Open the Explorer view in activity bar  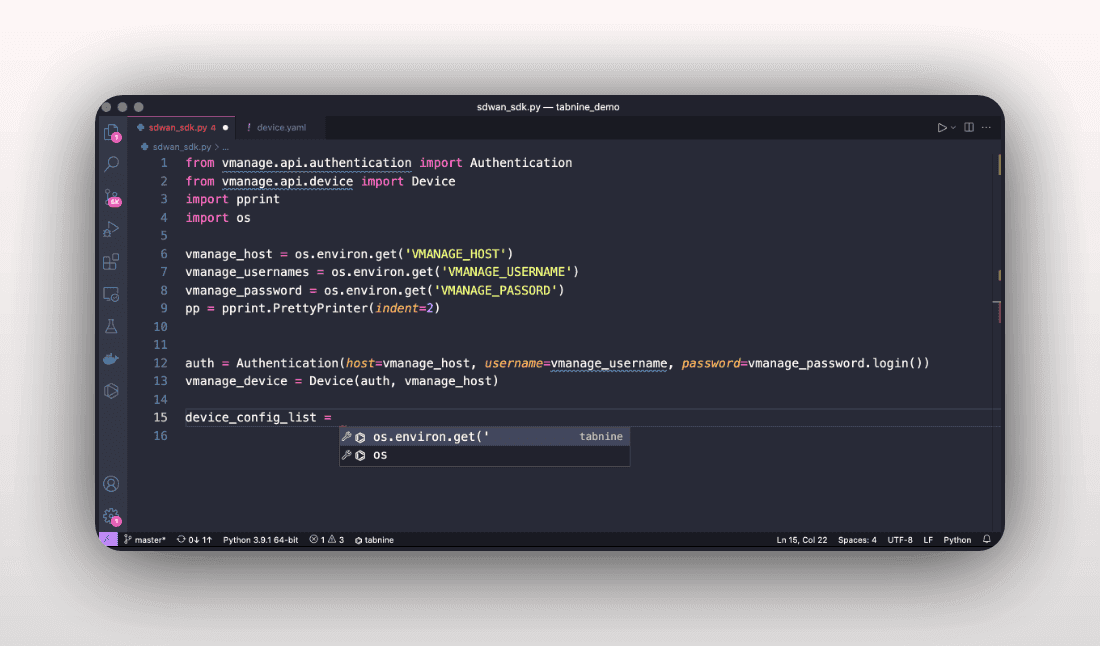(x=111, y=131)
